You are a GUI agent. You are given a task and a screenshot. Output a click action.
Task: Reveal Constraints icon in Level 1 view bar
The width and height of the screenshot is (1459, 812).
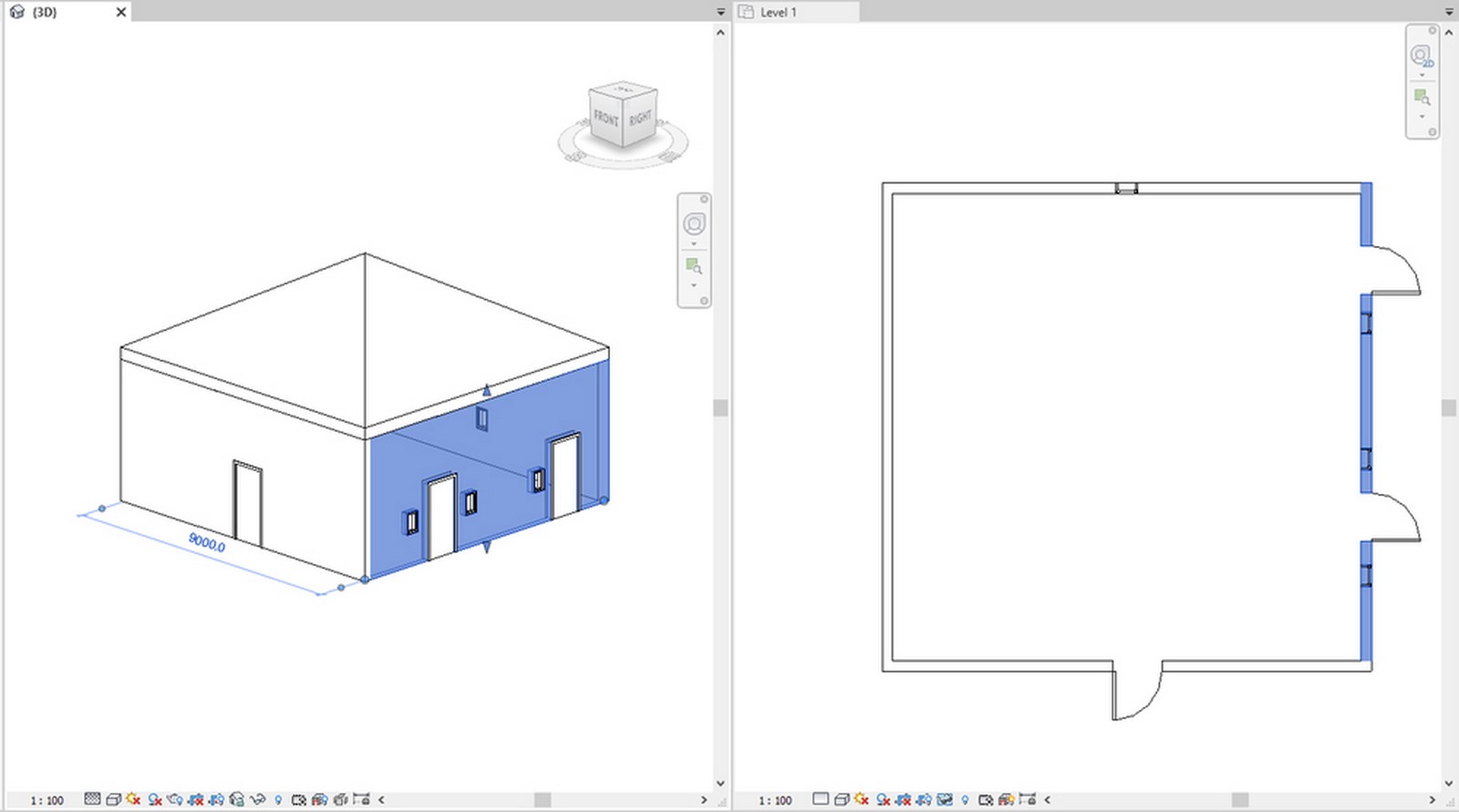pos(1028,799)
